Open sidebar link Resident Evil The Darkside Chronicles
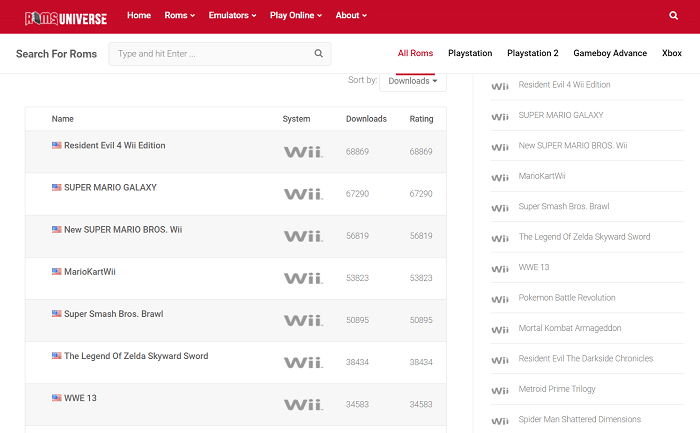 click(586, 358)
